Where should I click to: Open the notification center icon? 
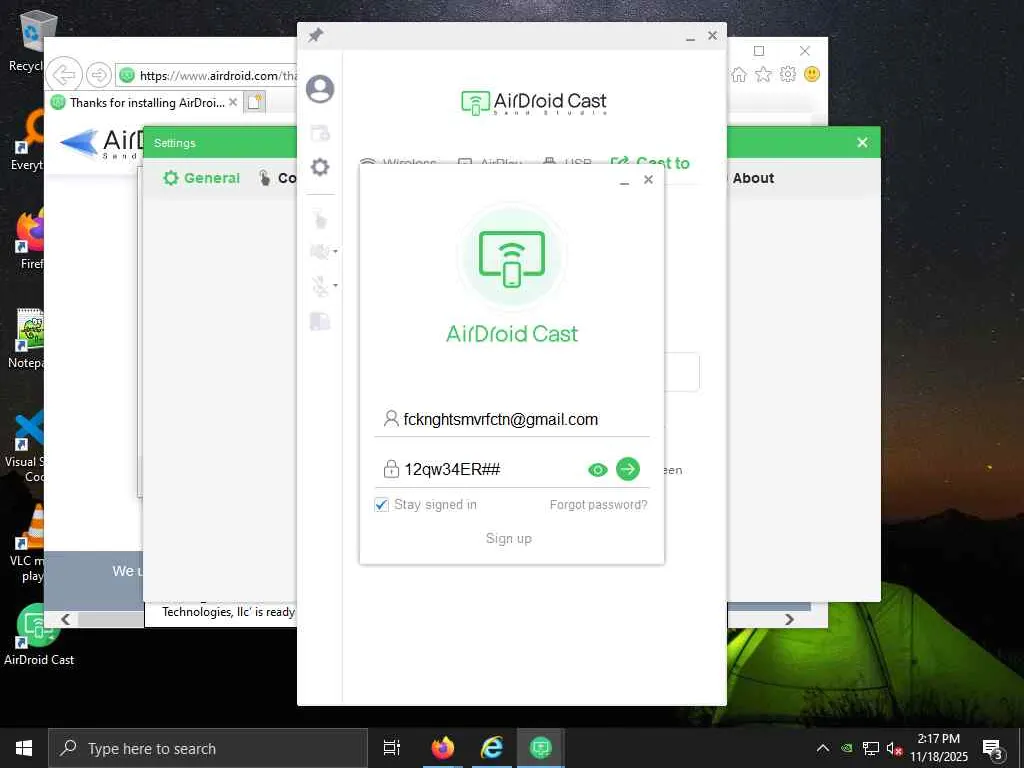[x=993, y=749]
